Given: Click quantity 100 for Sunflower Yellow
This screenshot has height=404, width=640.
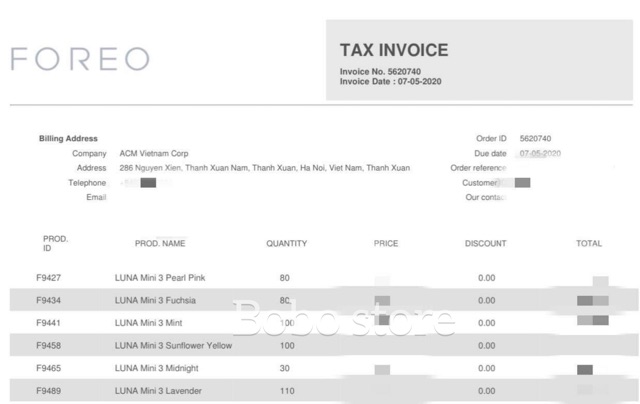Looking at the screenshot, I should point(287,346).
